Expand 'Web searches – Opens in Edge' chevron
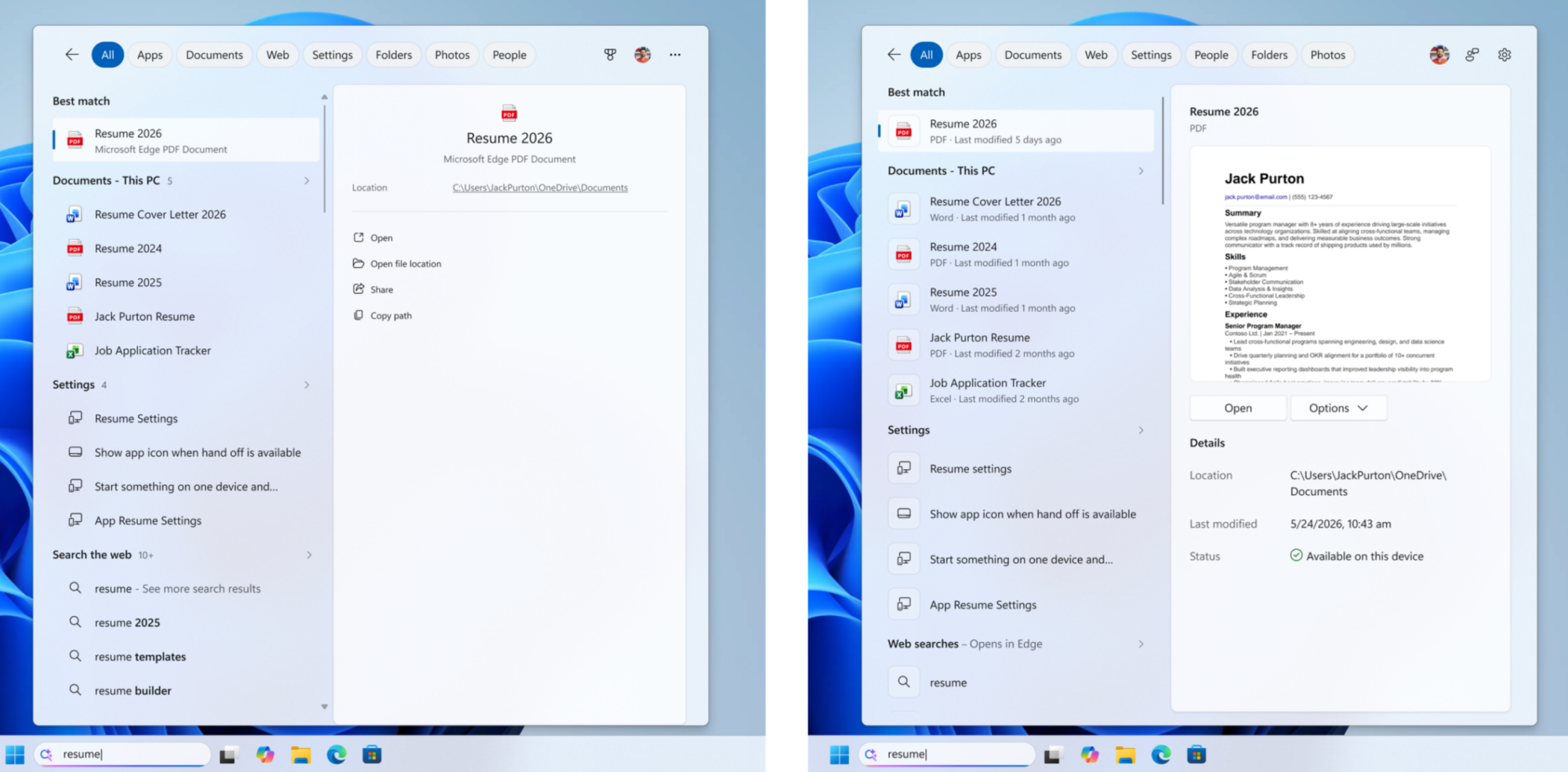 point(1141,644)
